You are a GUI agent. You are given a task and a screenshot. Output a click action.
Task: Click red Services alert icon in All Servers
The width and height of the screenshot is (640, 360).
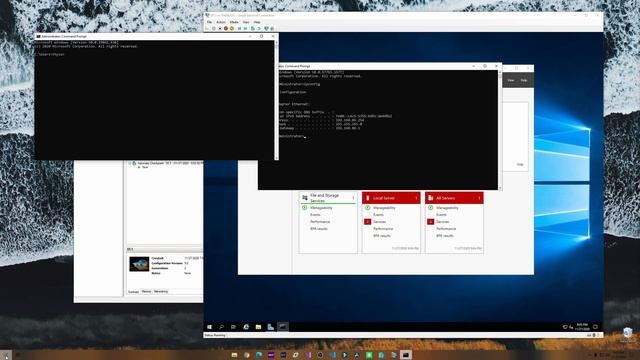430,222
